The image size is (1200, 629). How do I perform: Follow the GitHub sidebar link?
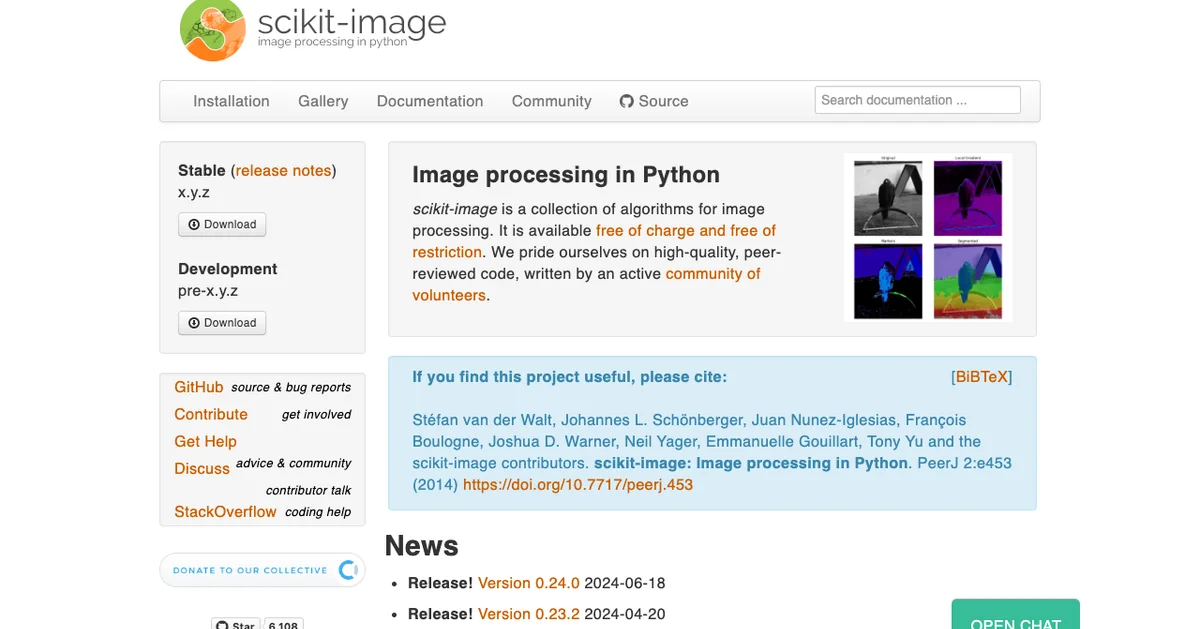(x=199, y=387)
